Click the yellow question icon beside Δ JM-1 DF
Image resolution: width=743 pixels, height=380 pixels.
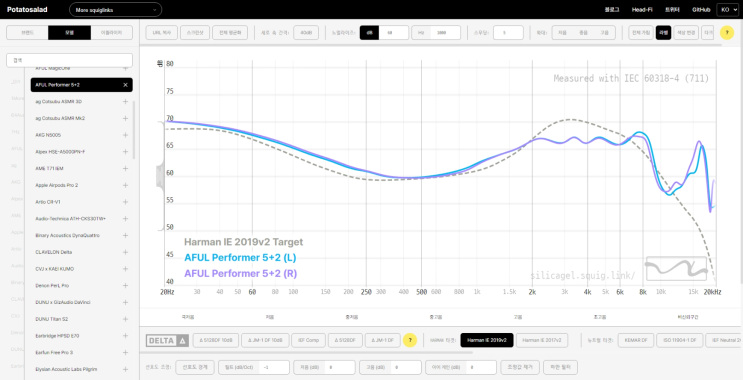[410, 340]
